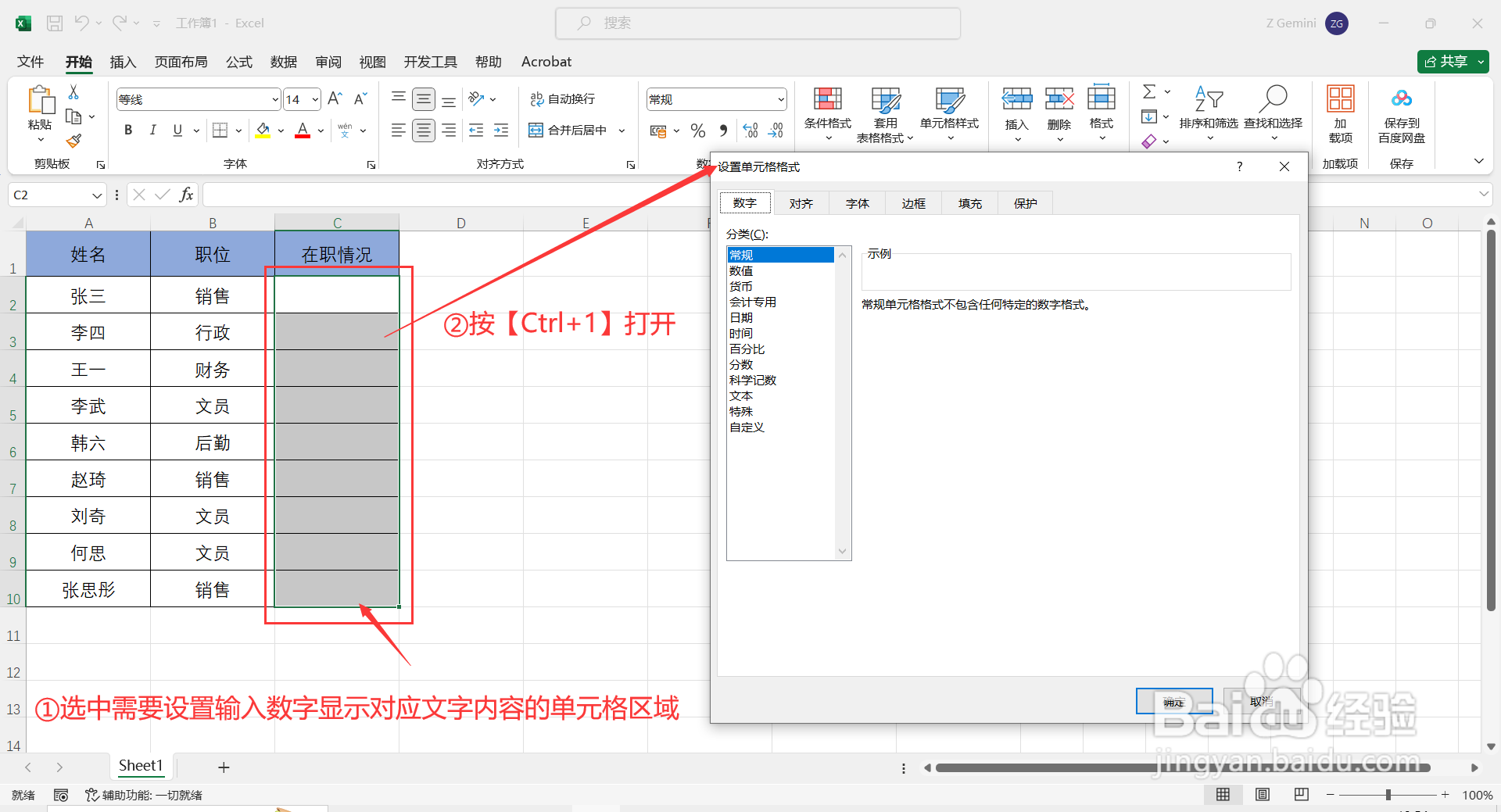This screenshot has width=1501, height=812.
Task: Open the font size dropdown
Action: tap(314, 99)
